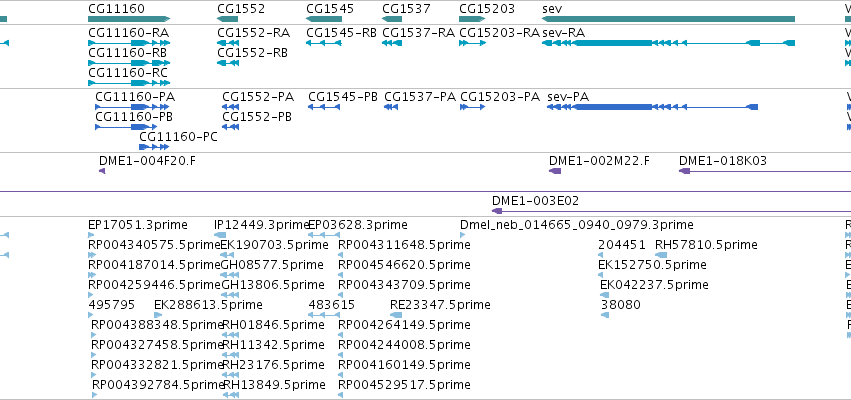The height and width of the screenshot is (400, 851).
Task: Open EST EP17051.3prime
Action: pos(91,235)
